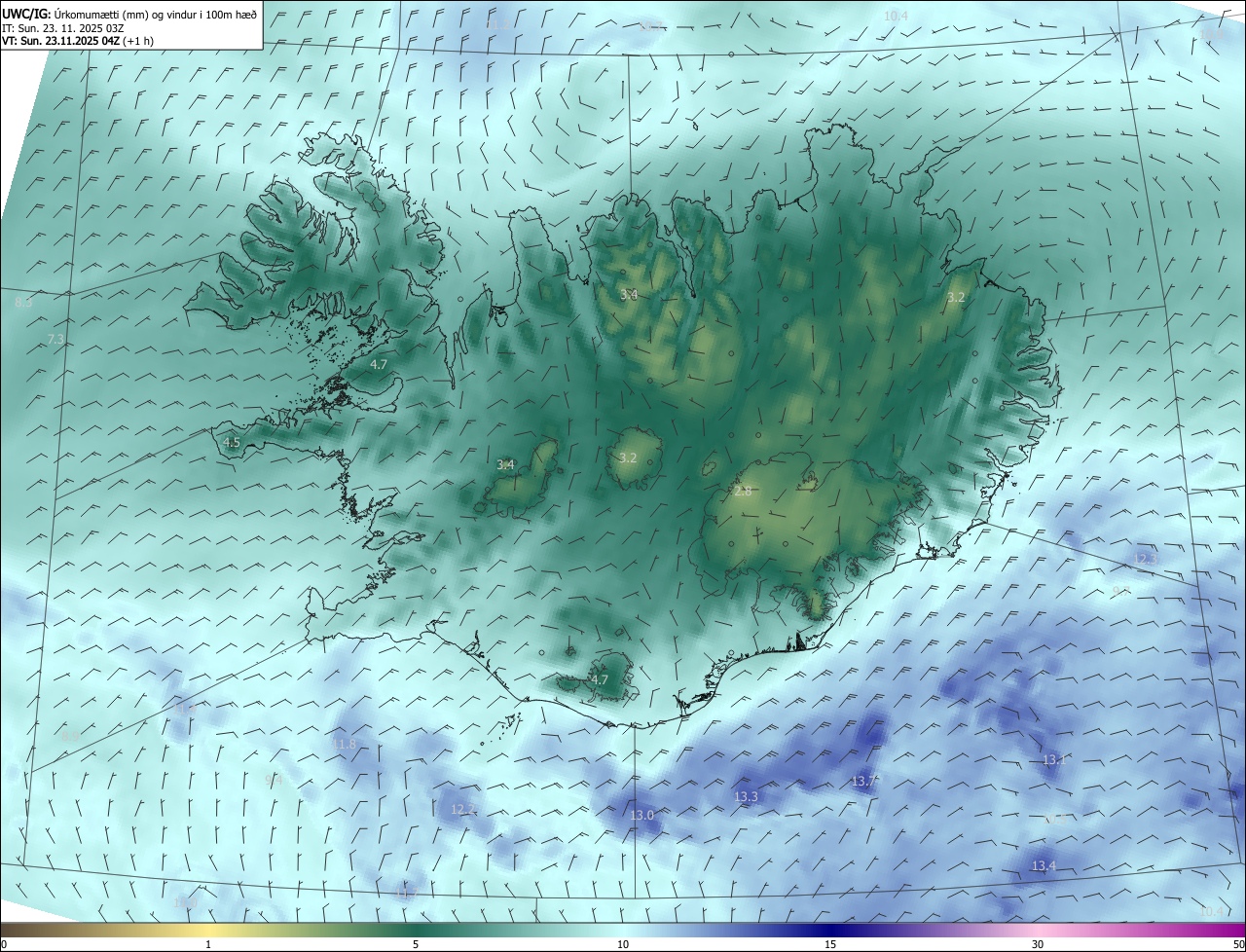1246x952 pixels.
Task: Click the 13.0 value label
Action: [x=641, y=816]
